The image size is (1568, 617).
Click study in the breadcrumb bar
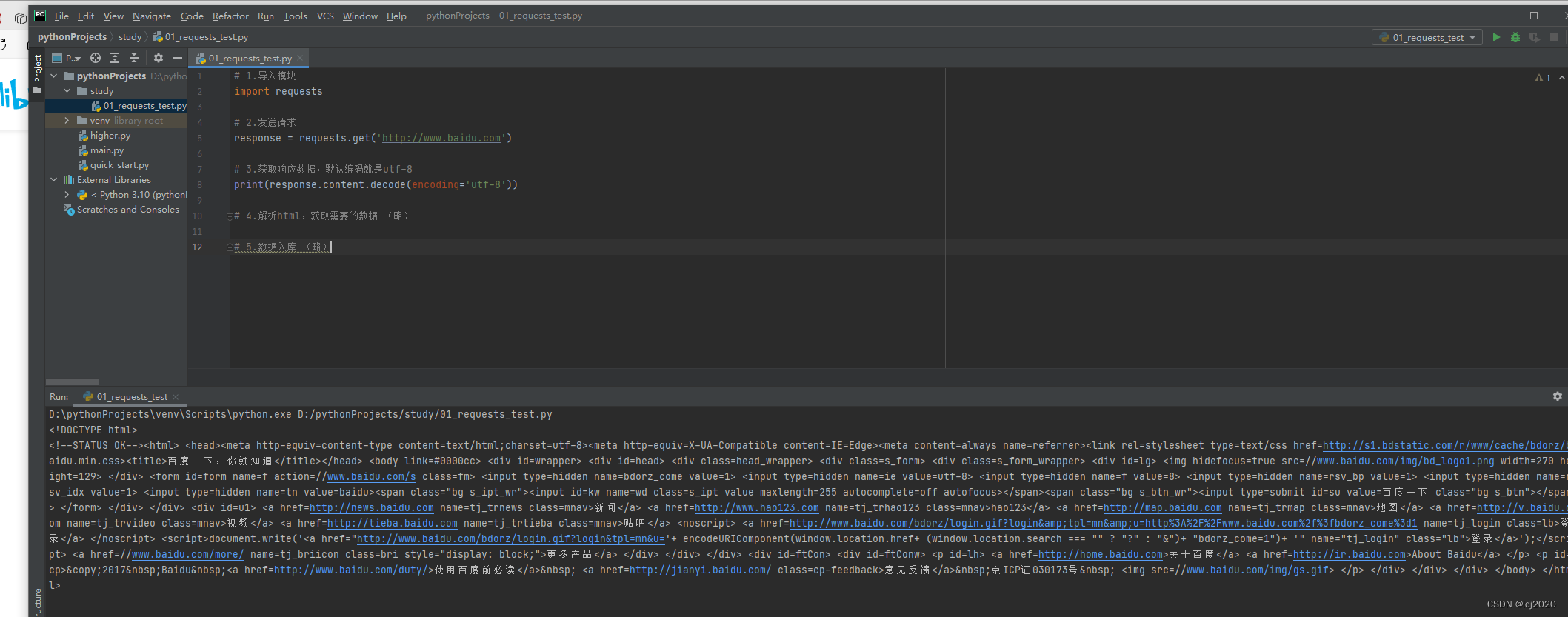(130, 36)
